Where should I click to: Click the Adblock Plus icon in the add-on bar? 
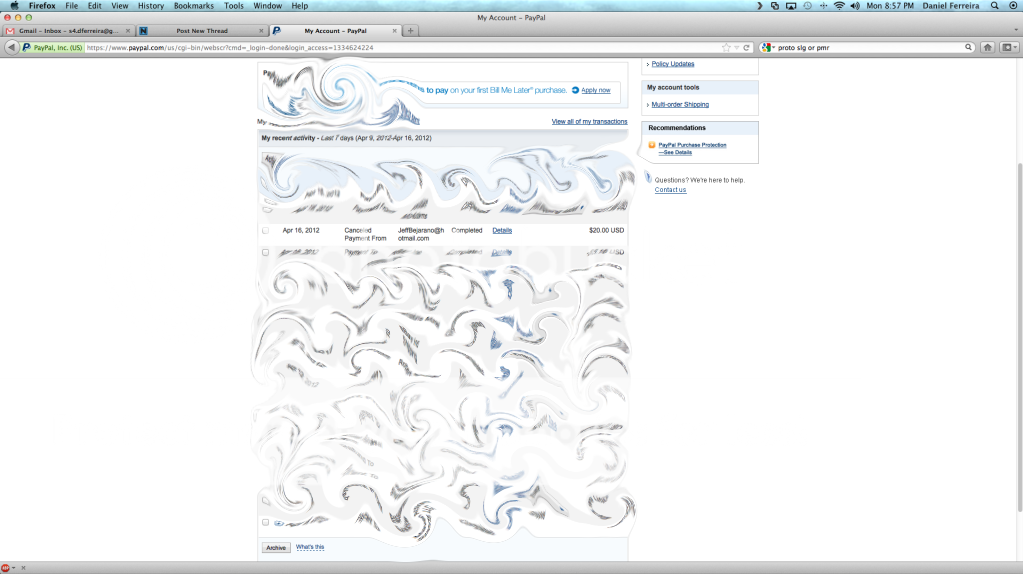pyautogui.click(x=5, y=568)
